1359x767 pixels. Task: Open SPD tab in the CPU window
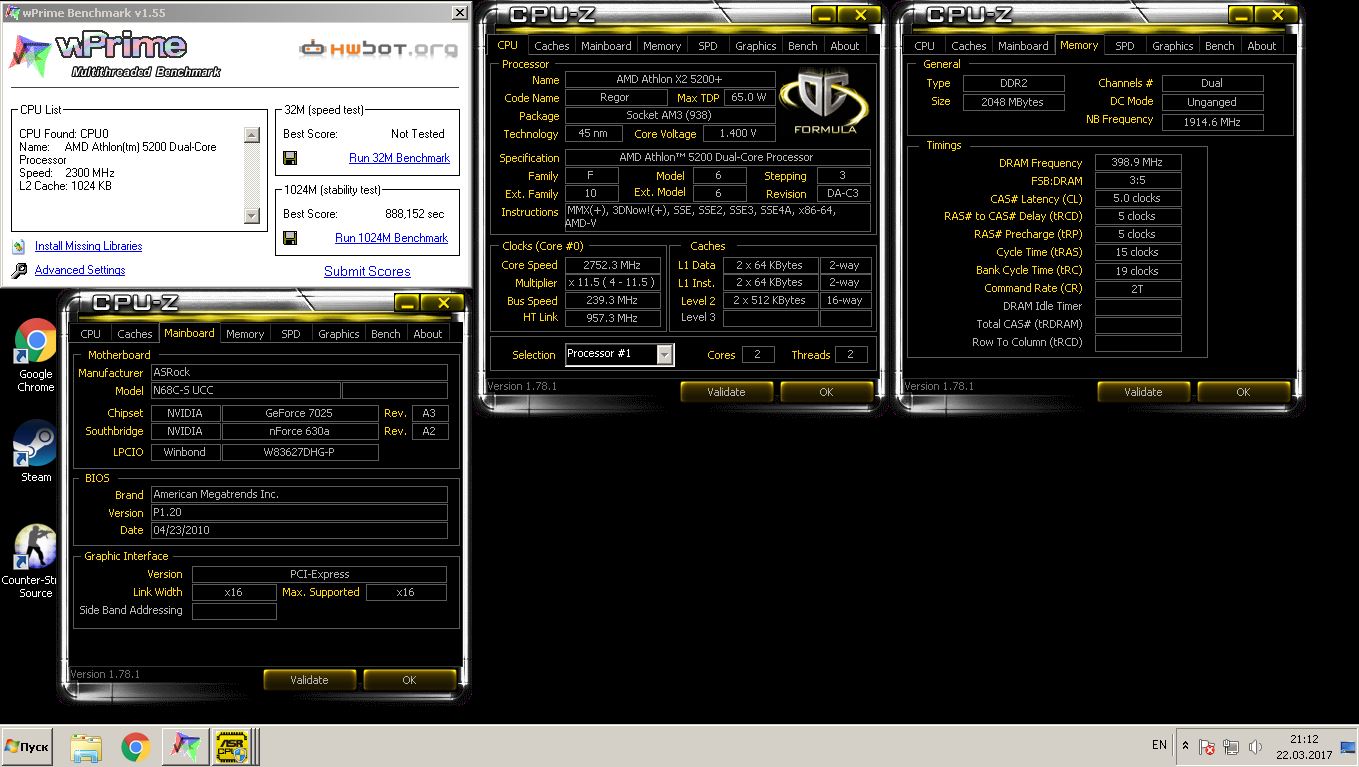pyautogui.click(x=708, y=46)
